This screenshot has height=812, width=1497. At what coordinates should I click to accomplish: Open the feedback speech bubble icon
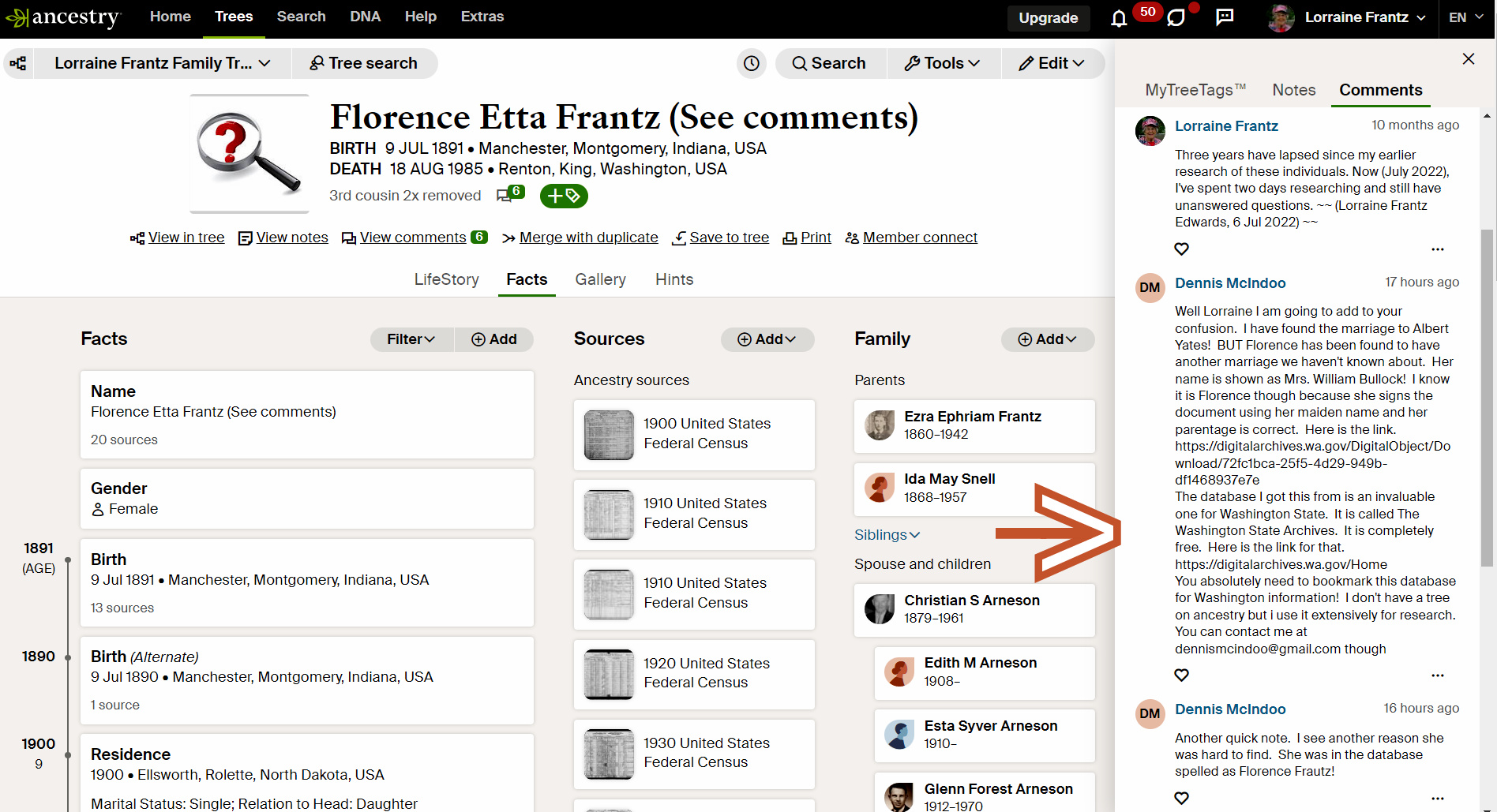pos(1225,17)
